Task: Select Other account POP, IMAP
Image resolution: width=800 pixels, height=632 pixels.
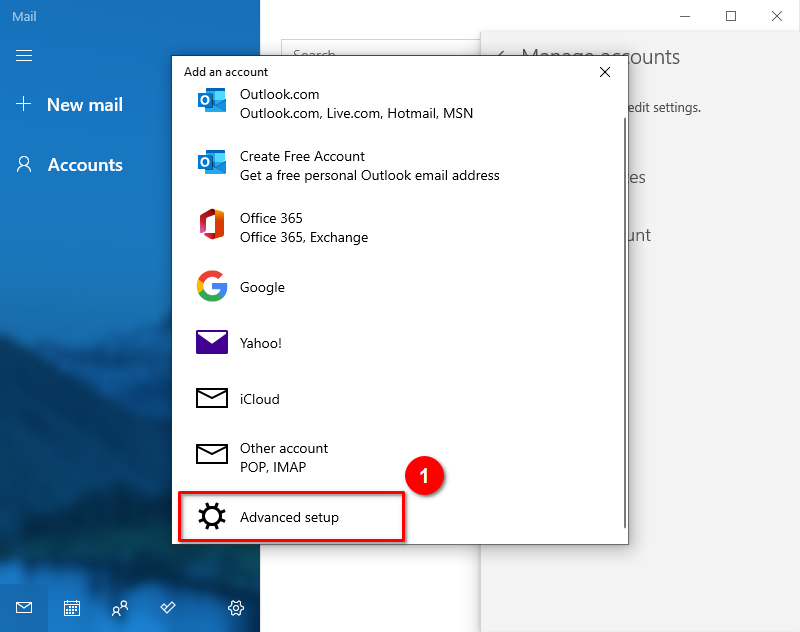Action: pos(398,458)
